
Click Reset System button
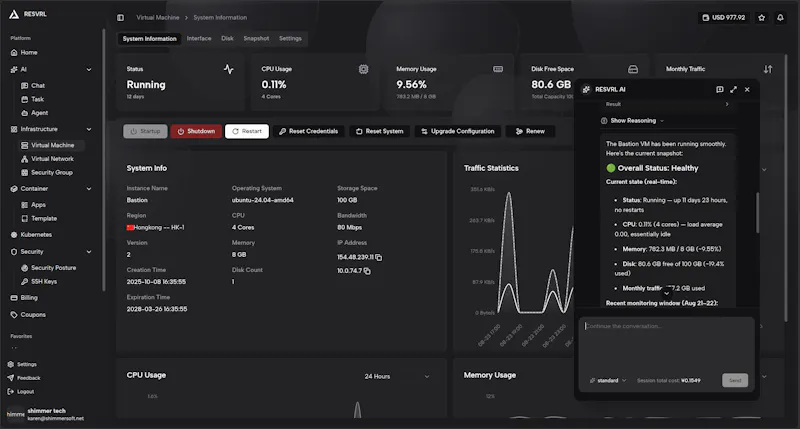(380, 132)
